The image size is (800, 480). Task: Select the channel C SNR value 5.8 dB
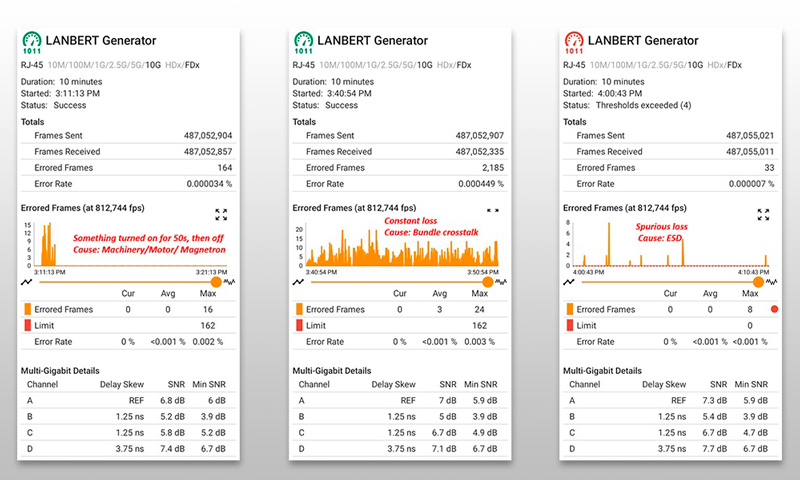[x=172, y=433]
